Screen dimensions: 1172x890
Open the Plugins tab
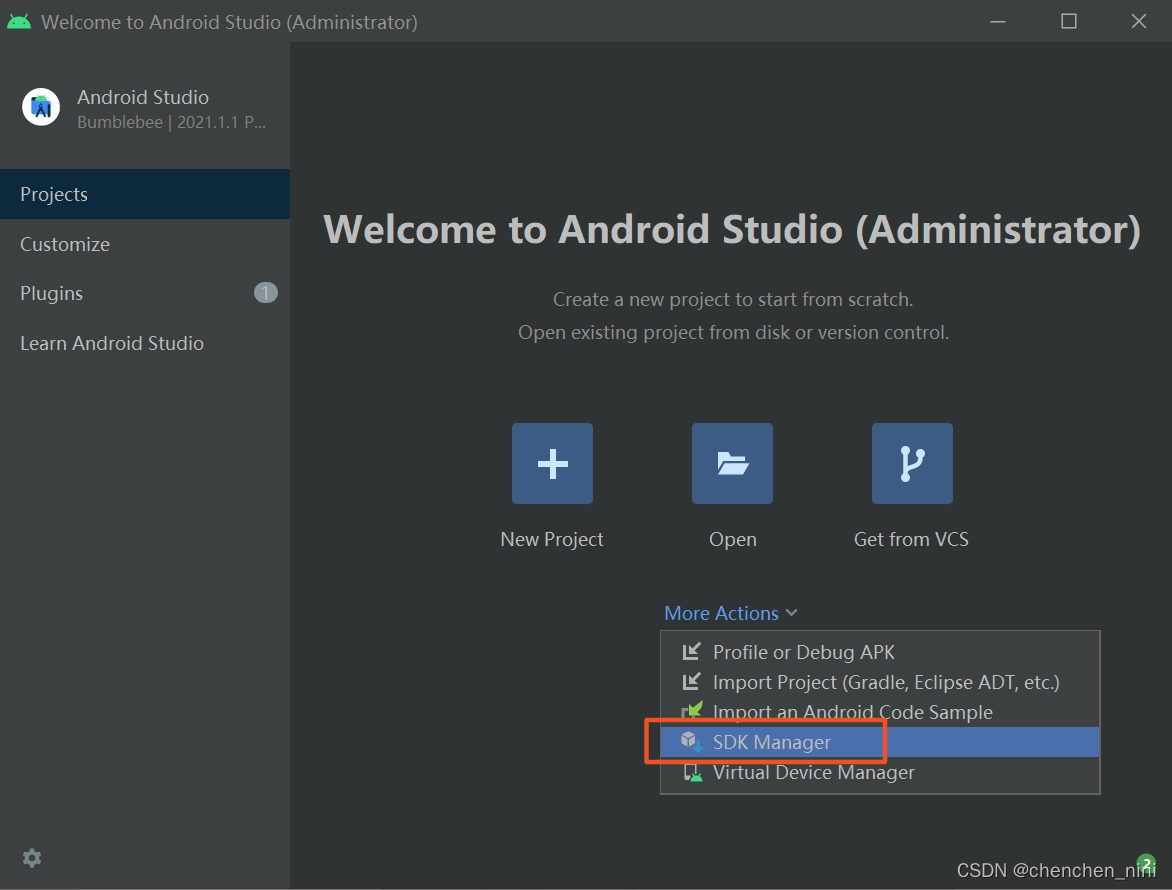pos(145,293)
